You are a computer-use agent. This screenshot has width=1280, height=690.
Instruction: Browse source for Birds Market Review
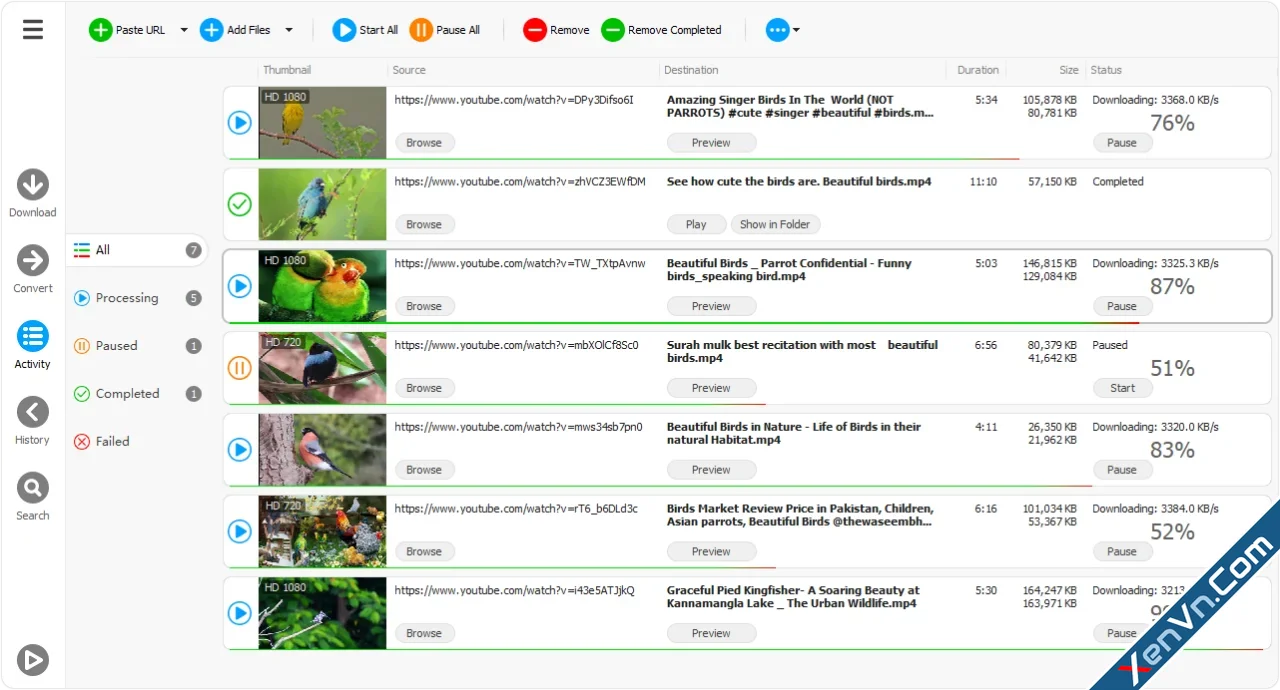coord(424,552)
